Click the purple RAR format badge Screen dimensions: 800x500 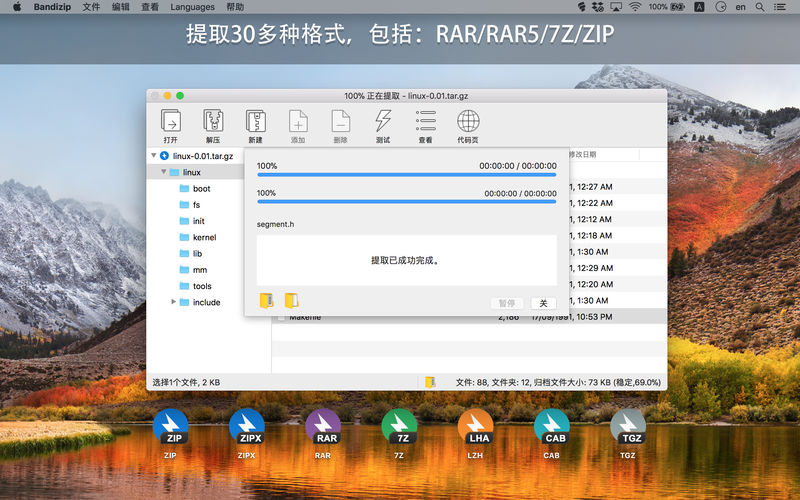322,427
